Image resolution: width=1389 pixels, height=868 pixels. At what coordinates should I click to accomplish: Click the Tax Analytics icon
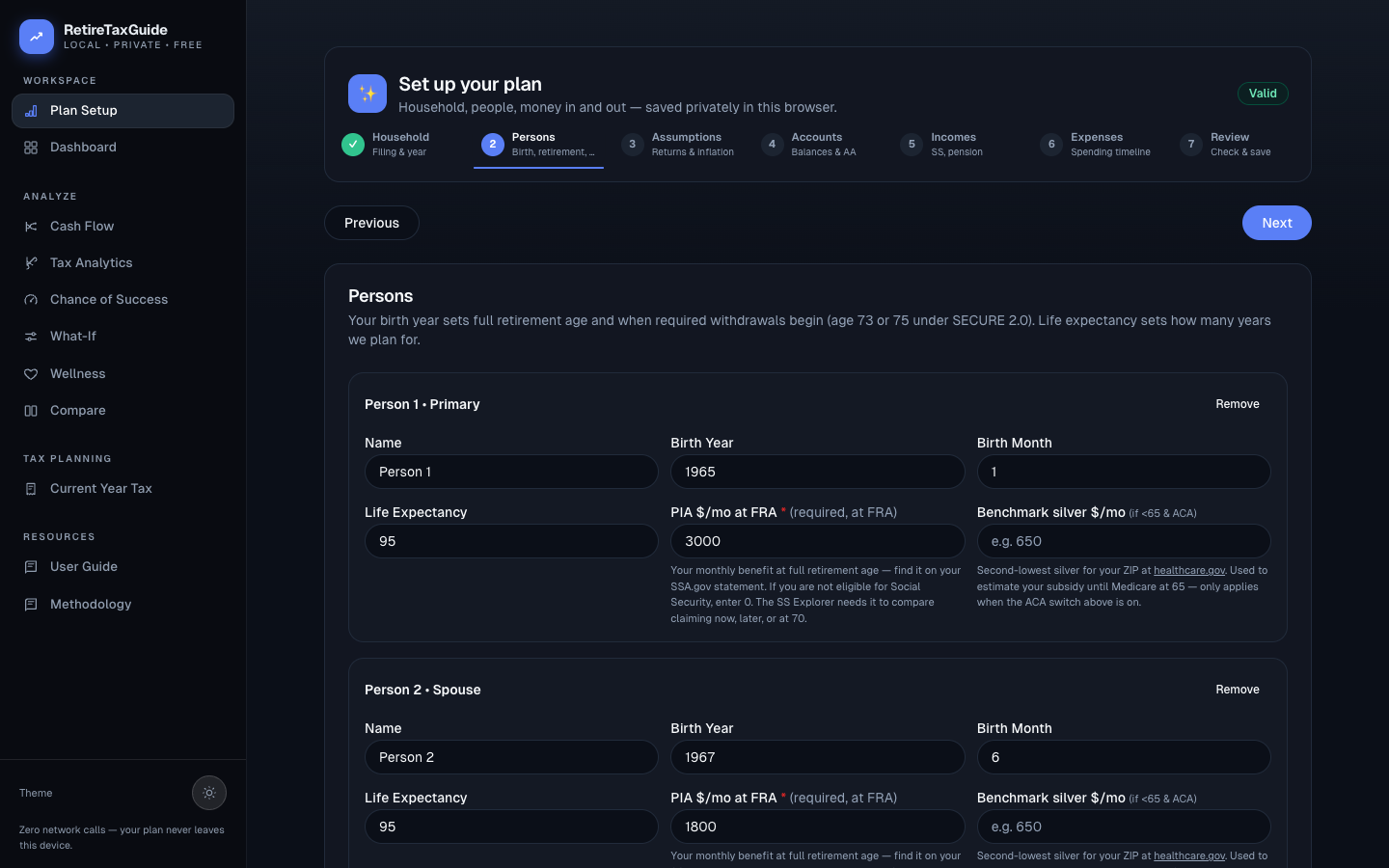coord(31,263)
